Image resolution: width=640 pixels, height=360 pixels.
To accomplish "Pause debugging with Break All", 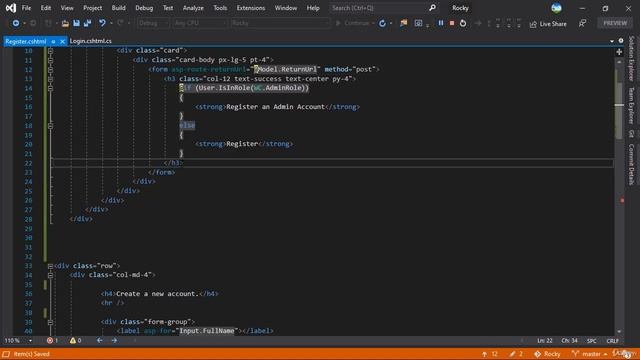I will 441,23.
